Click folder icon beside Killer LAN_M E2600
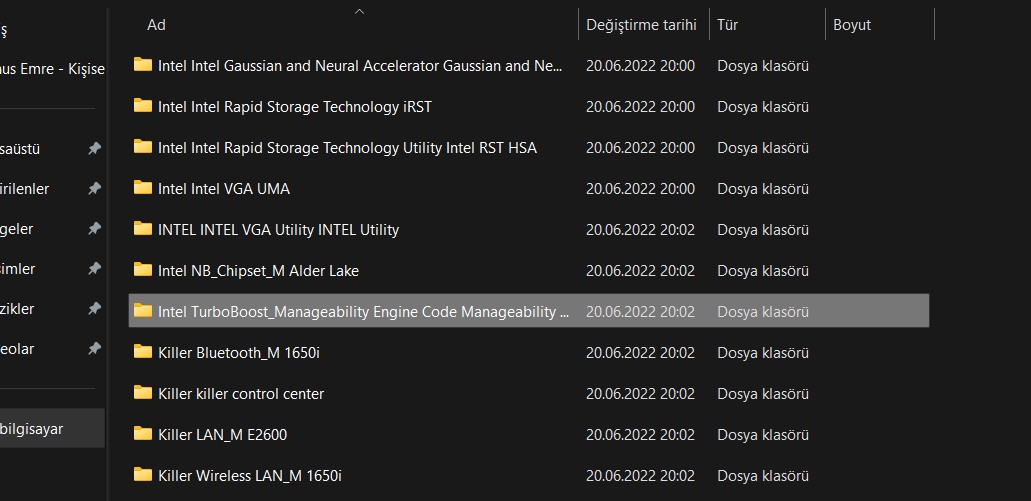 coord(142,434)
